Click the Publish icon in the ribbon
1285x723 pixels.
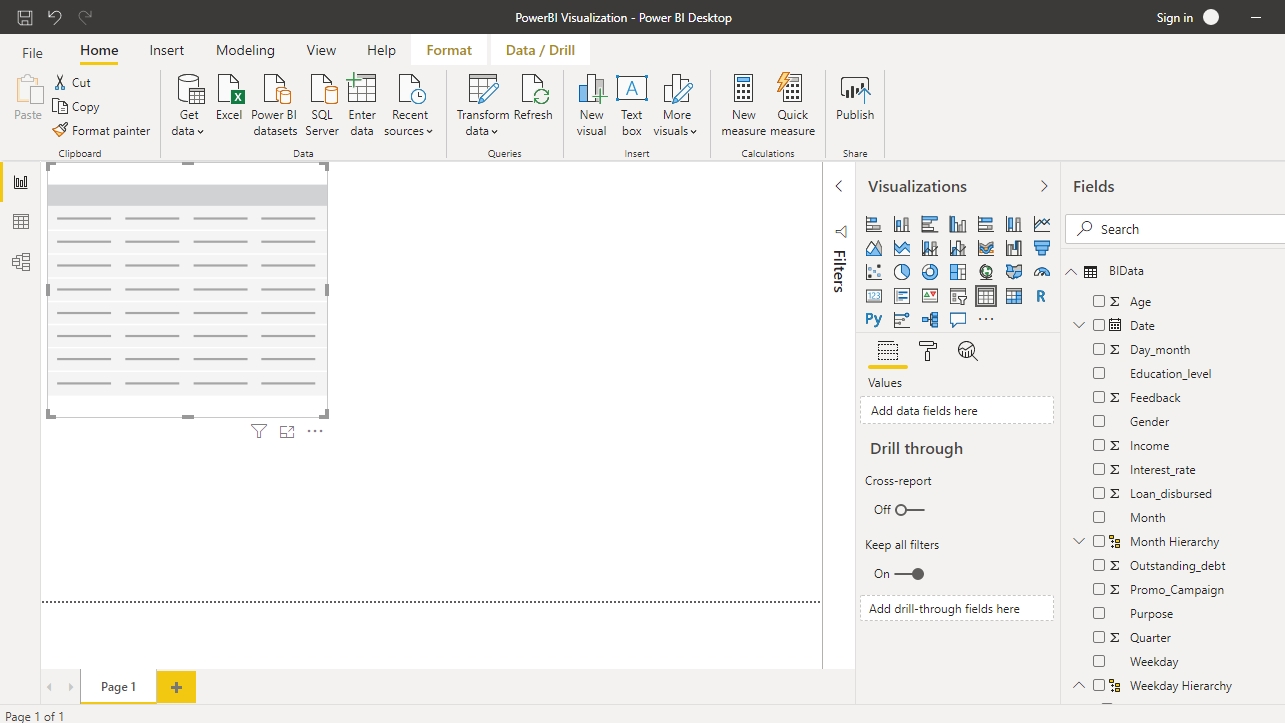(855, 90)
